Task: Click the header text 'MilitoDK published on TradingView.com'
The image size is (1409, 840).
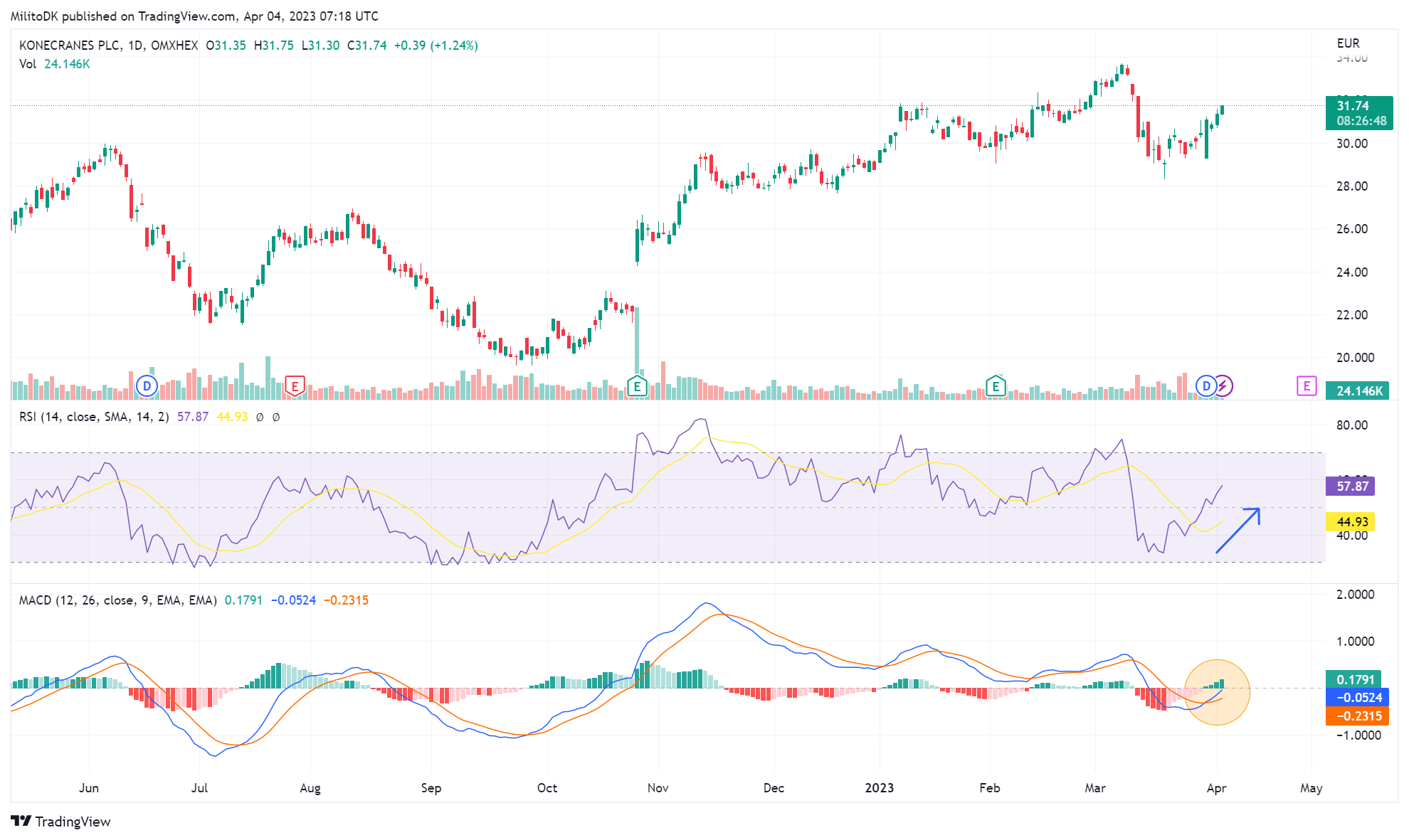Action: 123,16
